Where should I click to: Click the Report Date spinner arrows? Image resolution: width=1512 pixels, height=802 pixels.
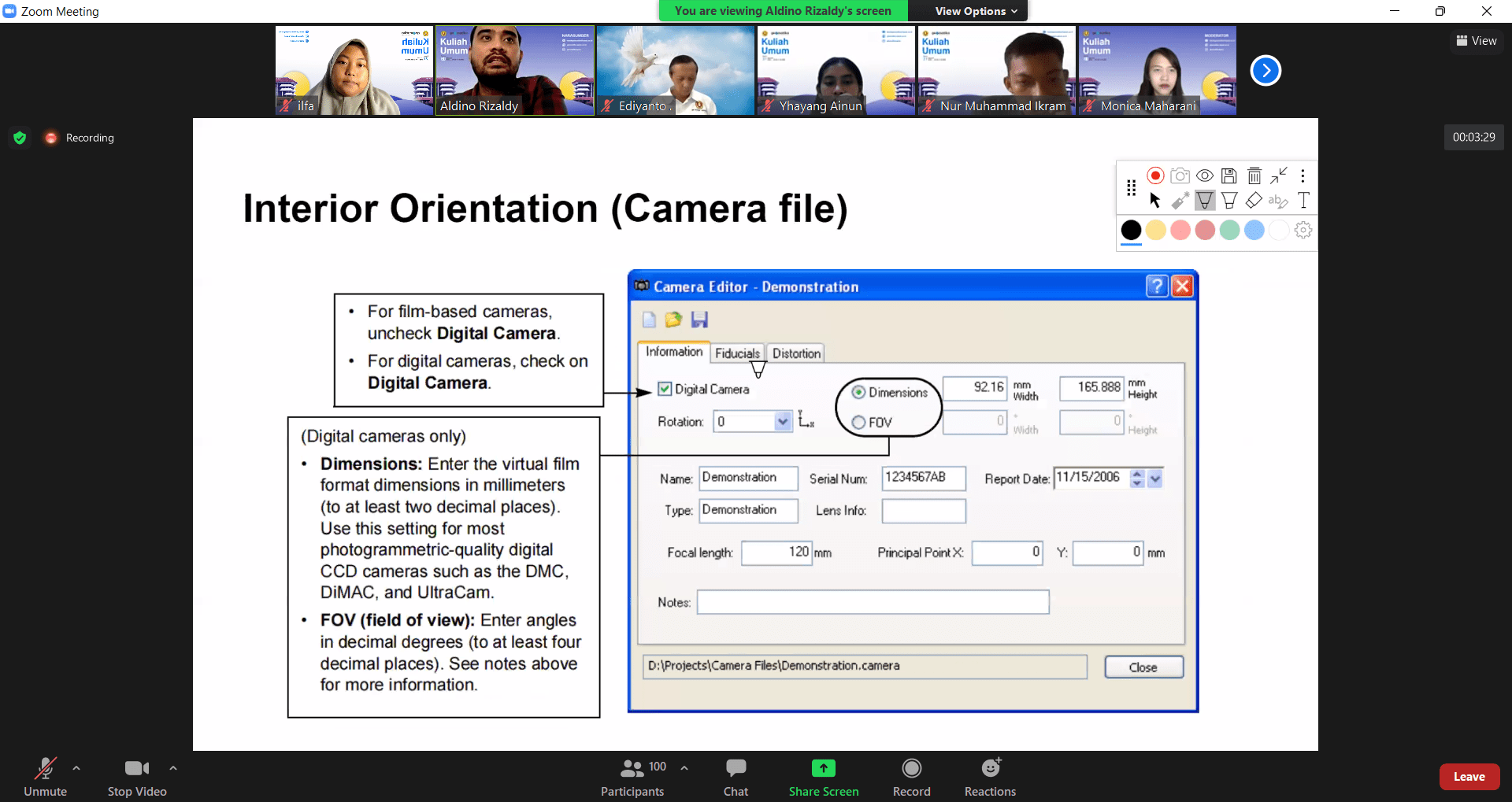click(x=1137, y=478)
